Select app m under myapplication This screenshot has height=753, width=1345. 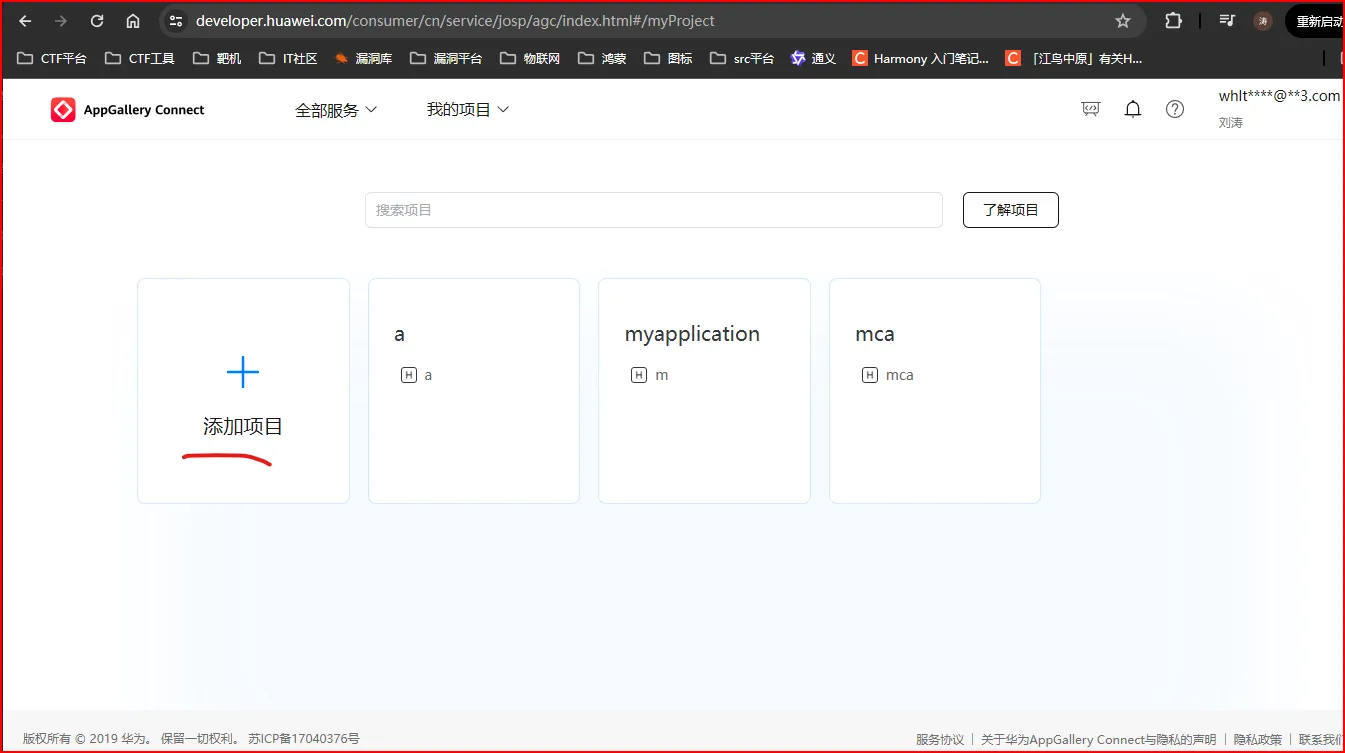[650, 375]
